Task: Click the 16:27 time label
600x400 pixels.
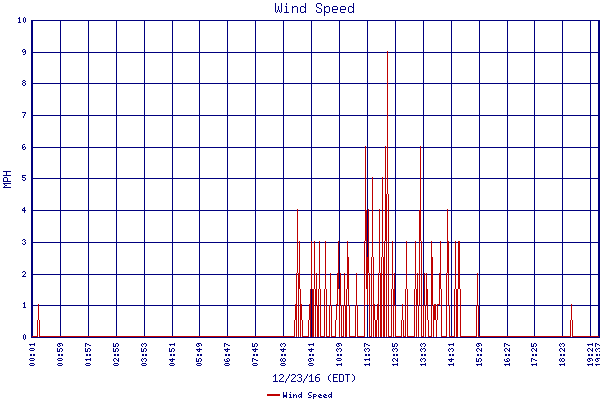Action: pyautogui.click(x=507, y=354)
